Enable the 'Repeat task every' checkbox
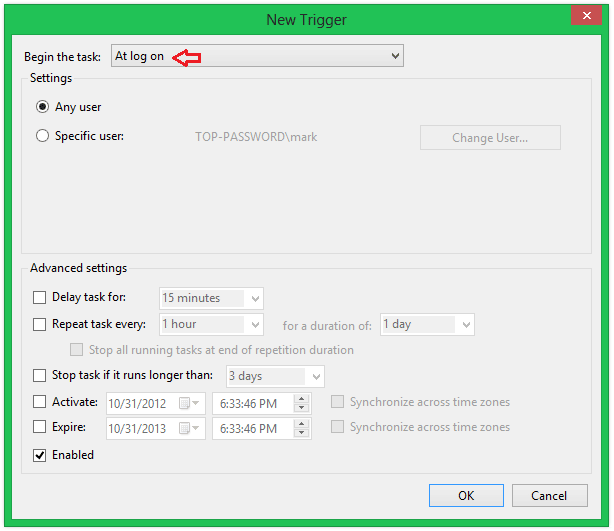This screenshot has height=531, width=614. [x=40, y=324]
